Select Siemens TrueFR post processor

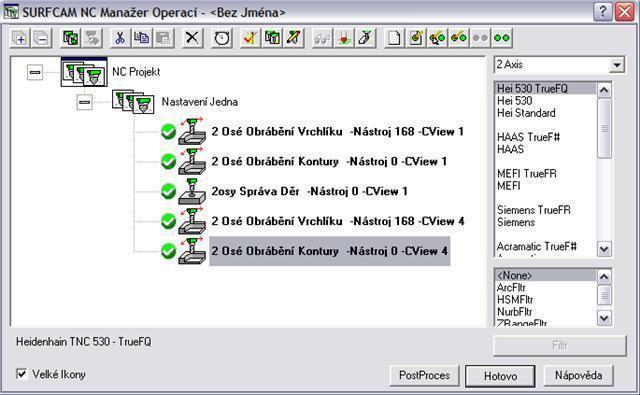point(534,210)
